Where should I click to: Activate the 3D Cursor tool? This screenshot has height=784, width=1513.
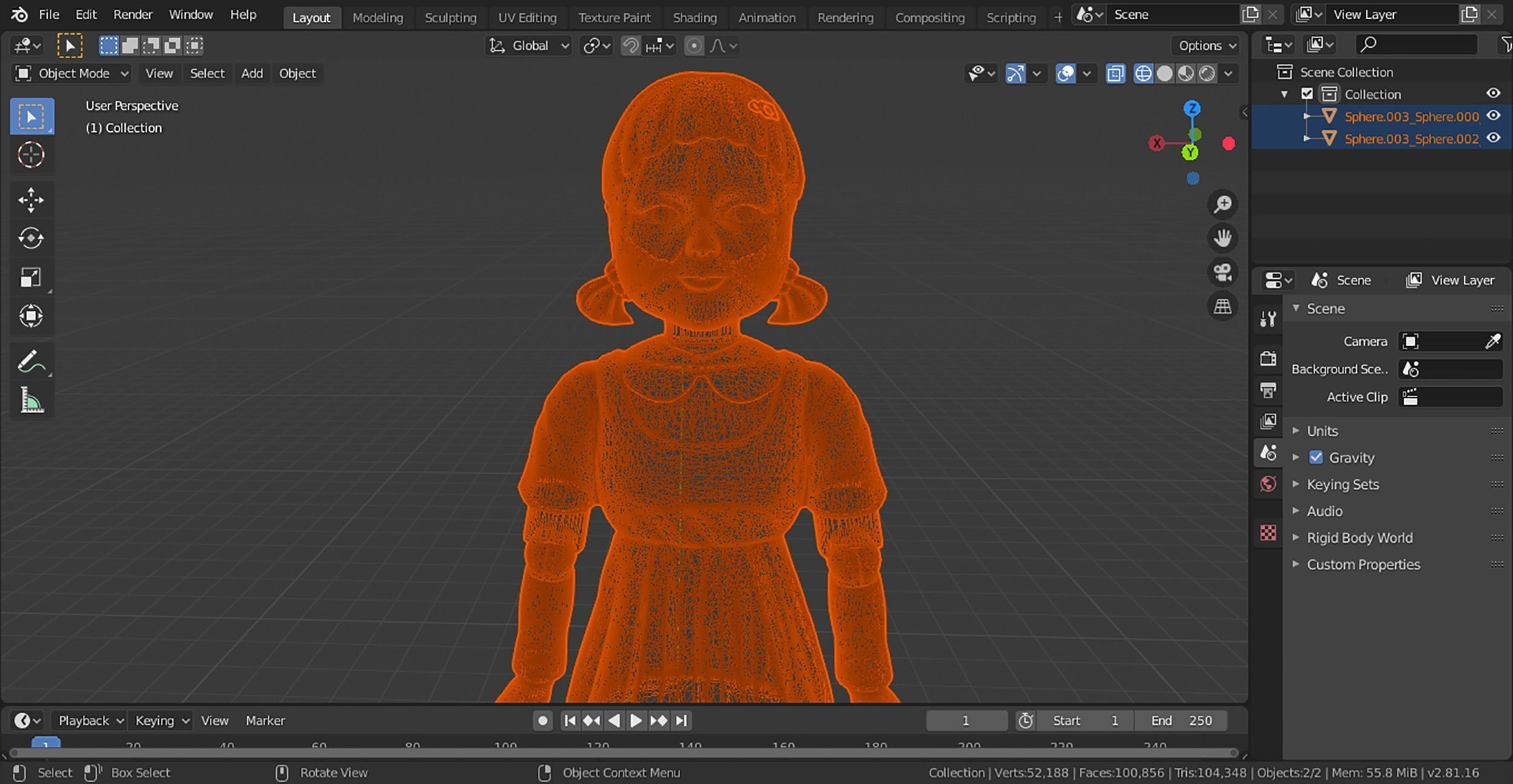coord(31,155)
